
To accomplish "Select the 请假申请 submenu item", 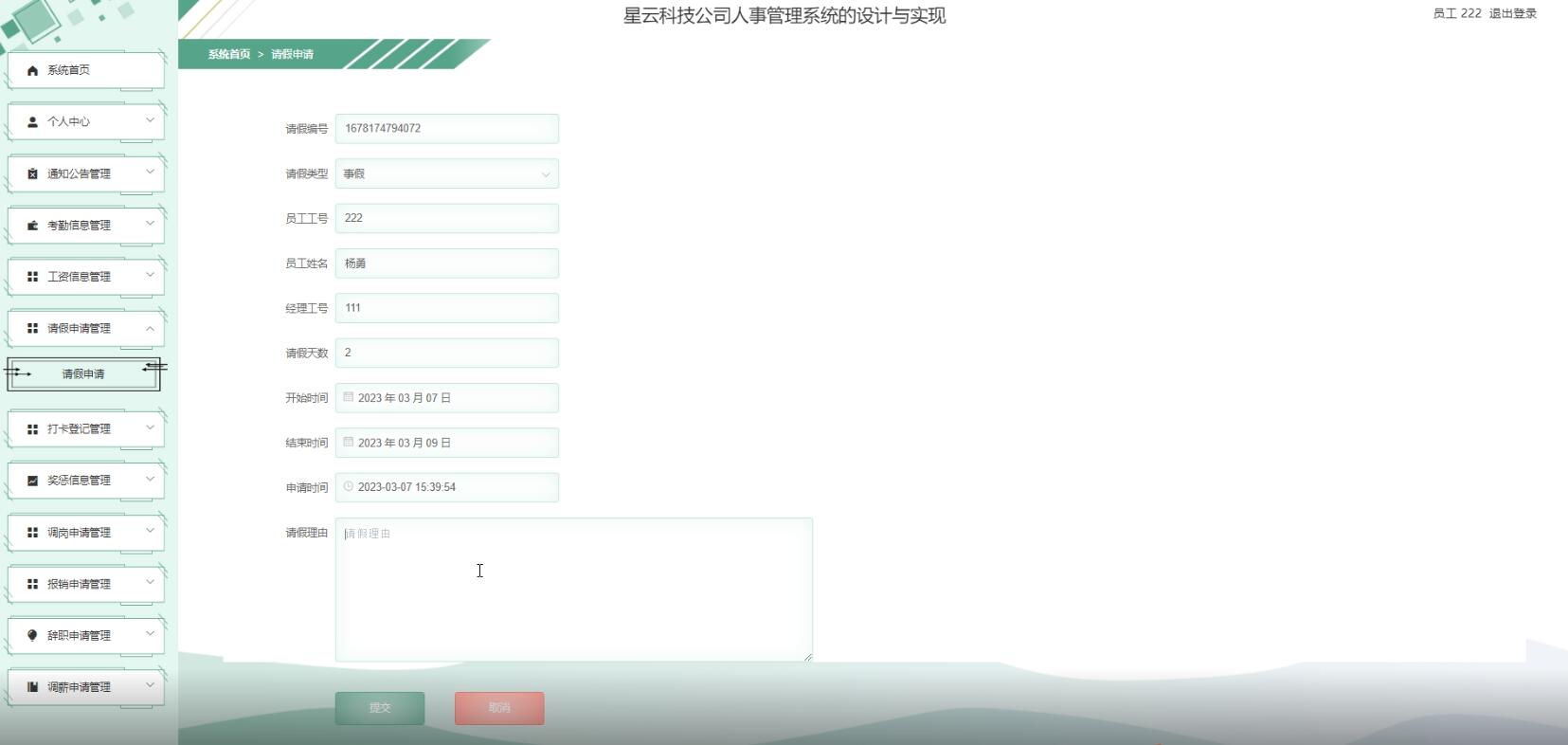I will pyautogui.click(x=83, y=374).
